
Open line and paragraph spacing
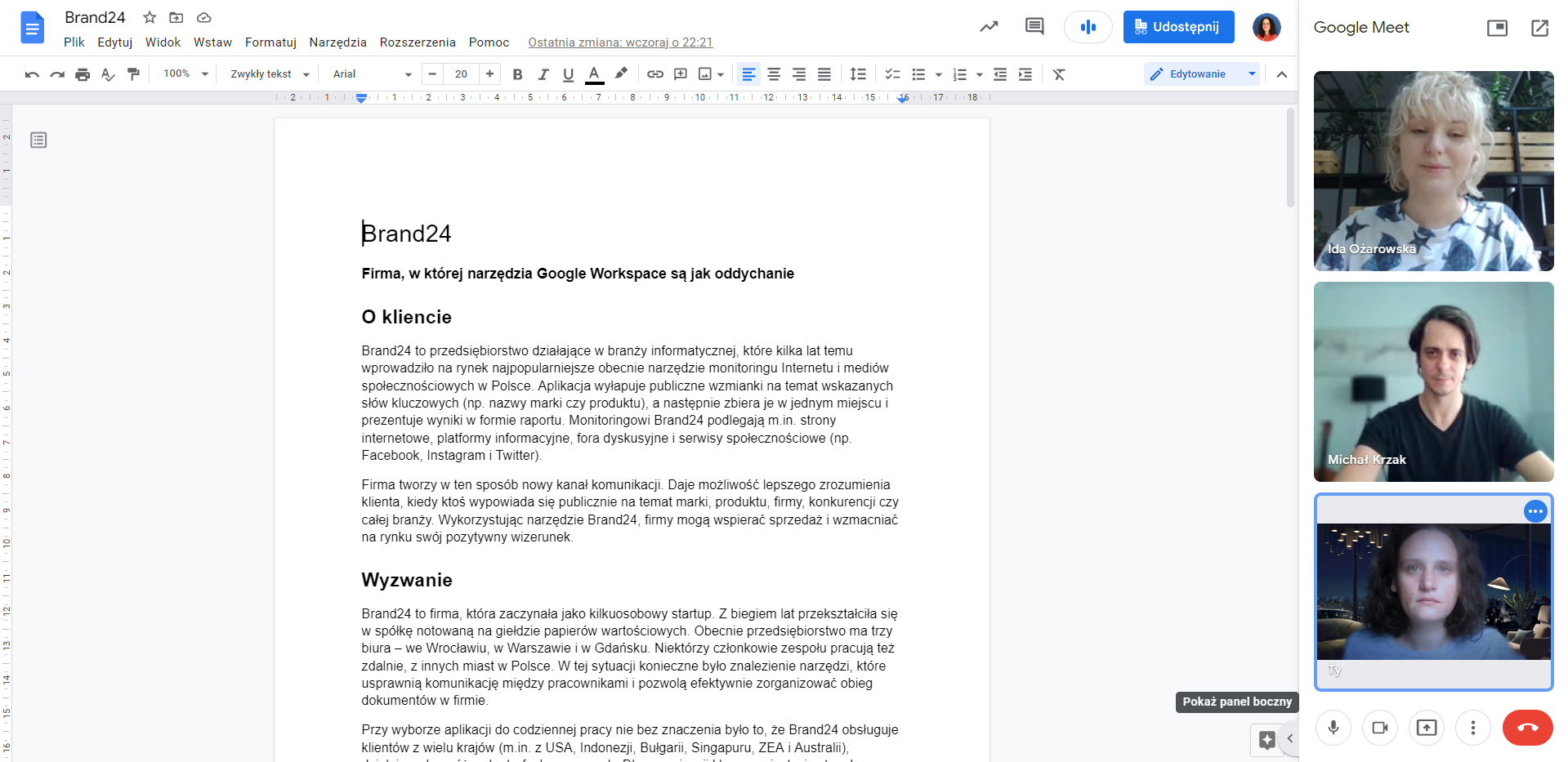858,74
